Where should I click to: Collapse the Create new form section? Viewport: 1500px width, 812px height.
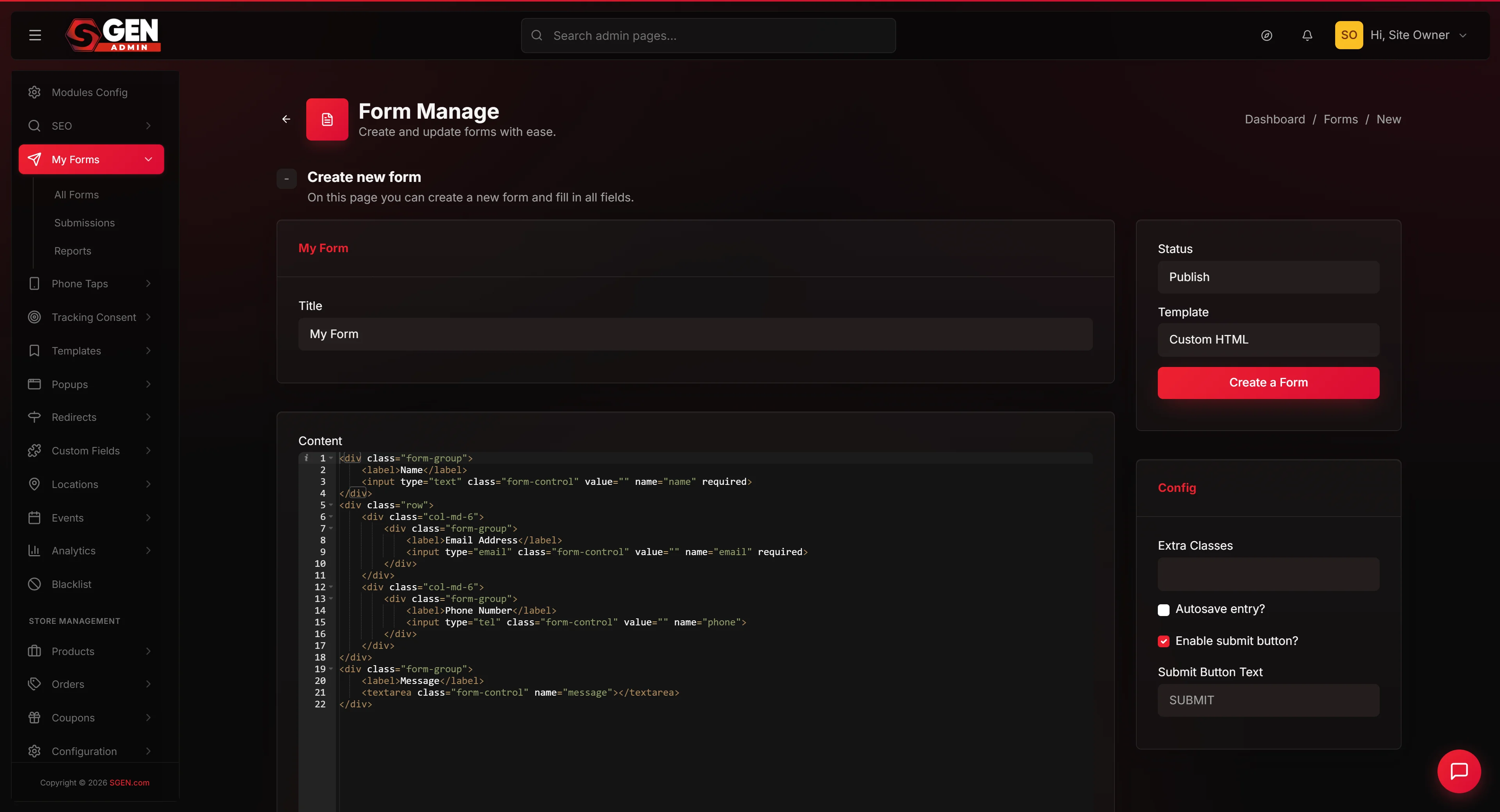tap(286, 179)
